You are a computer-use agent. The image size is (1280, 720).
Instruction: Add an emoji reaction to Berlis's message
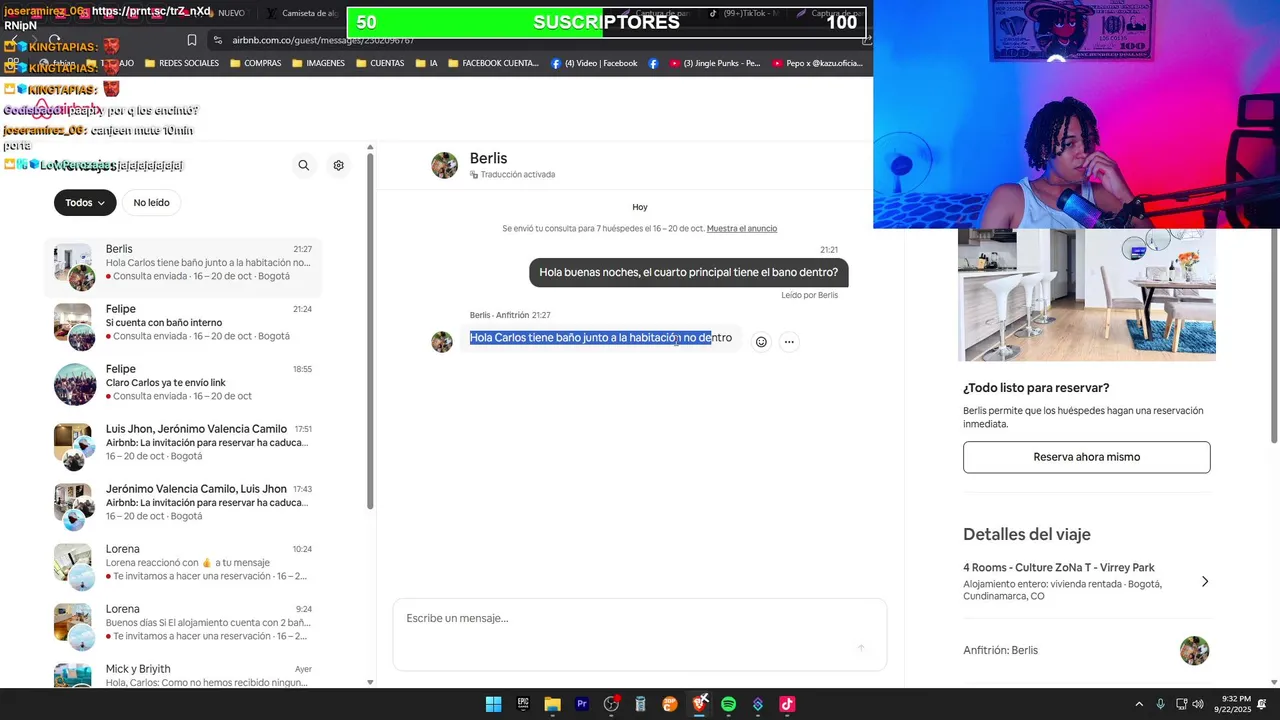point(761,342)
